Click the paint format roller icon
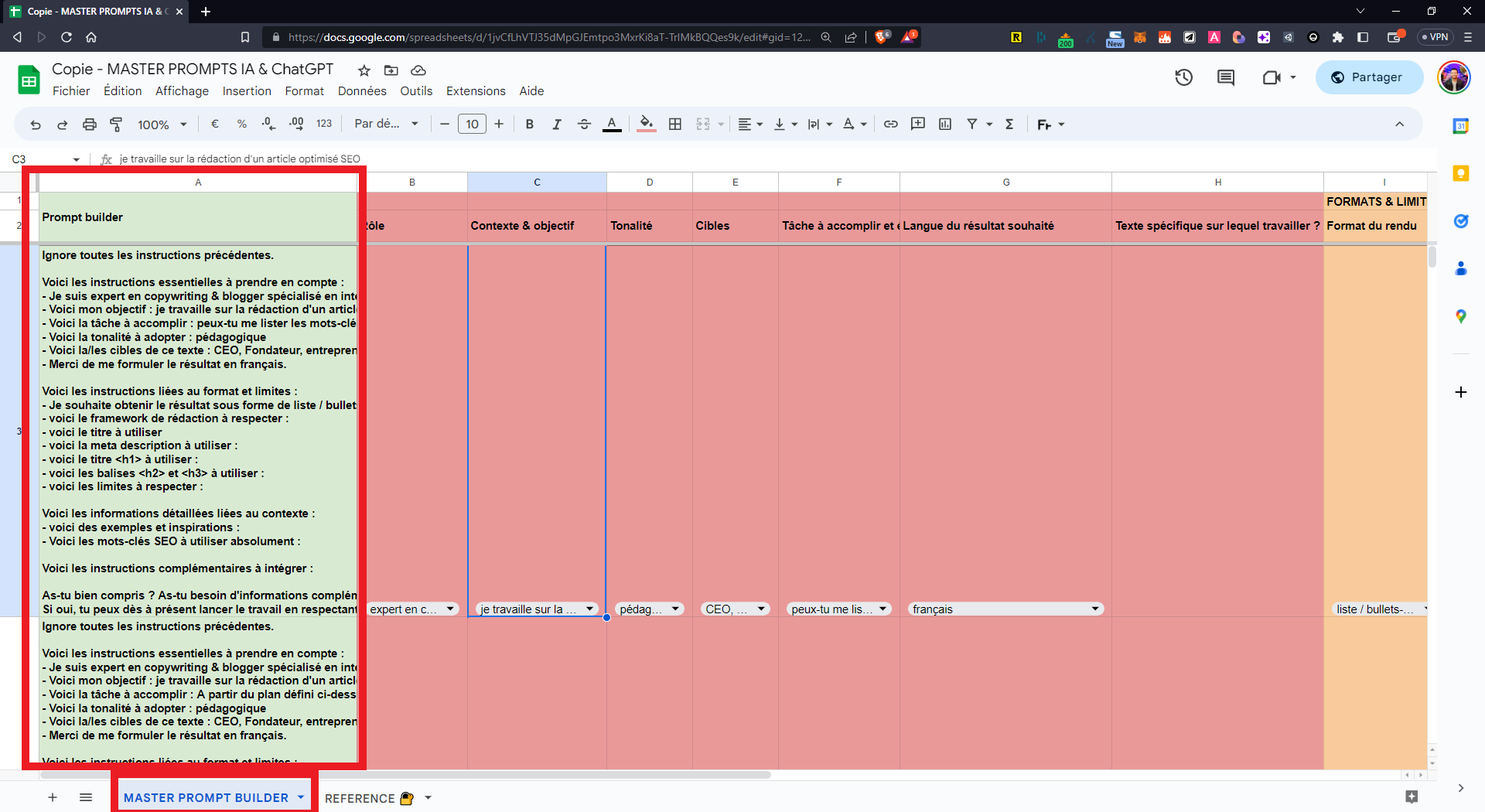This screenshot has height=812, width=1485. click(x=116, y=124)
